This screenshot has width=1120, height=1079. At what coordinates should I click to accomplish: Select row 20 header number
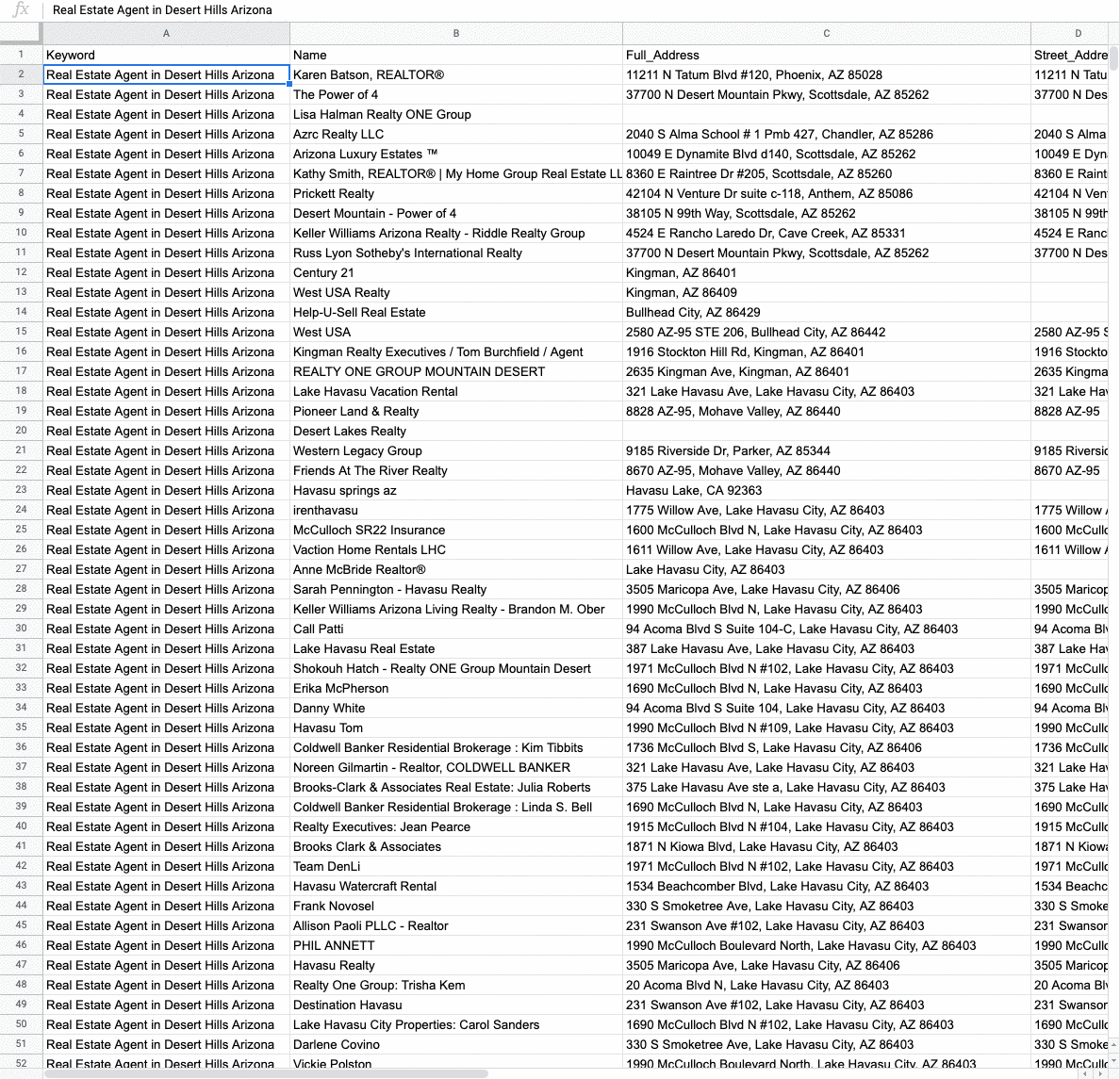(x=21, y=431)
